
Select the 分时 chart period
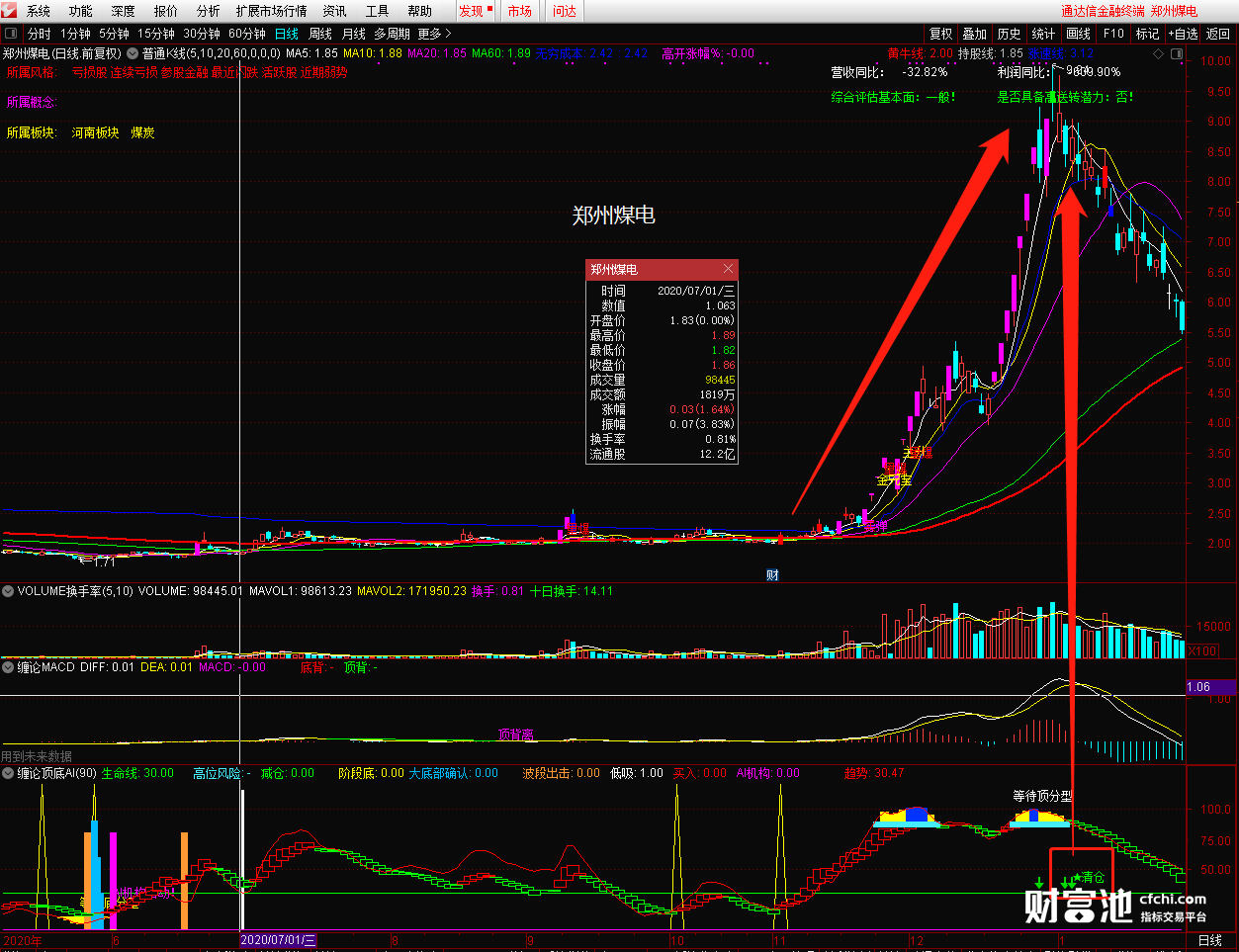click(40, 34)
